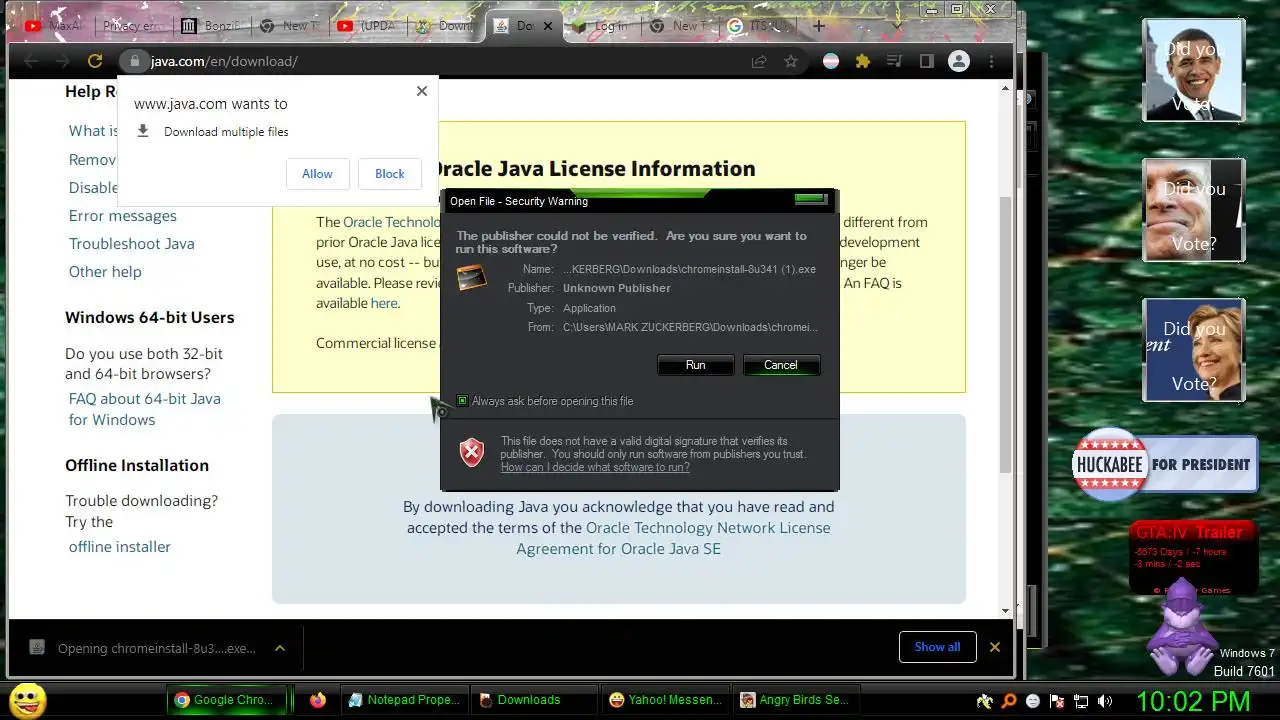Open Yahoo! Messenger from the taskbar

pyautogui.click(x=665, y=700)
